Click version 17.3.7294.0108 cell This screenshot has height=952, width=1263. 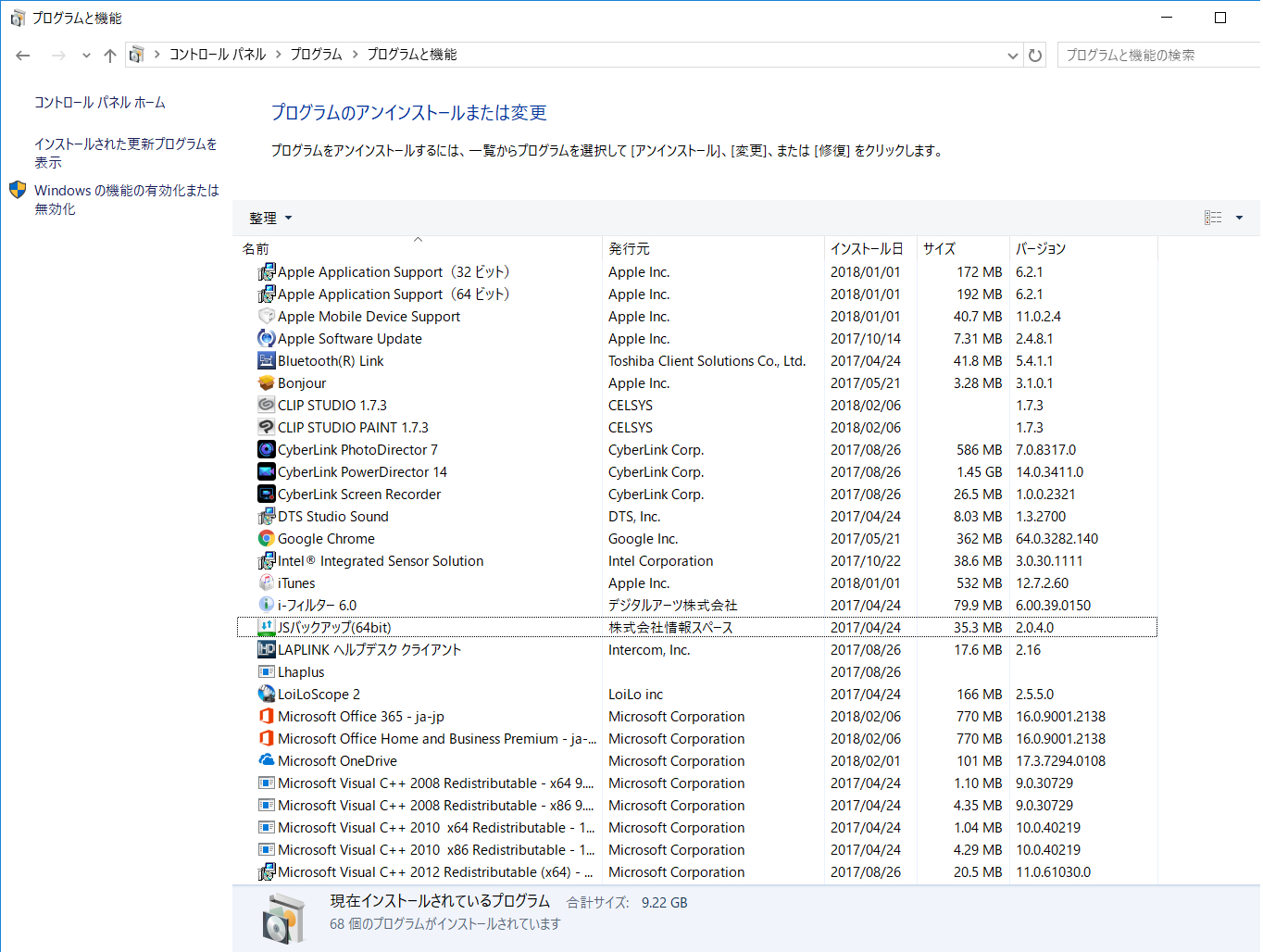pos(1060,761)
